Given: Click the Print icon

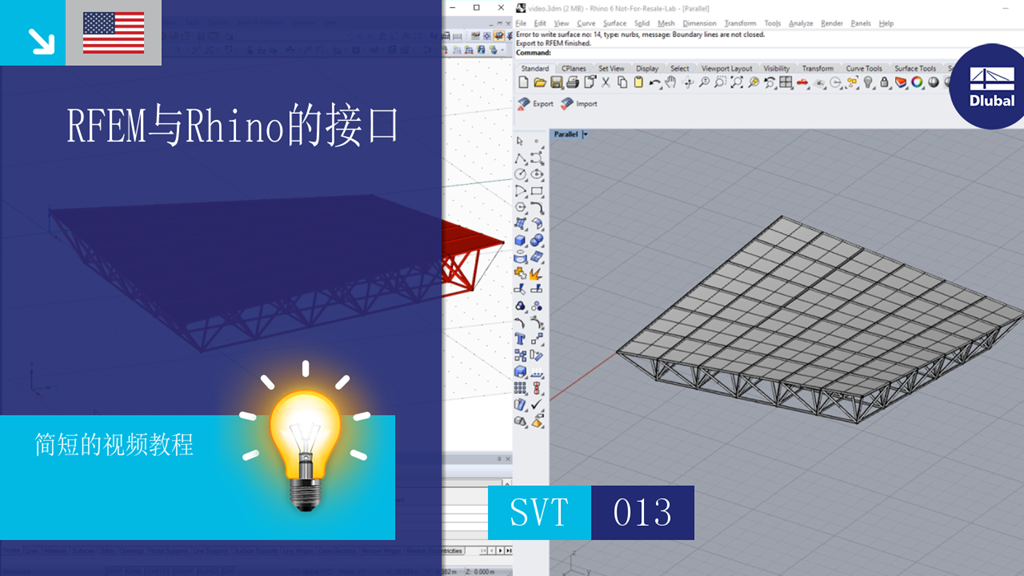Looking at the screenshot, I should coord(573,83).
